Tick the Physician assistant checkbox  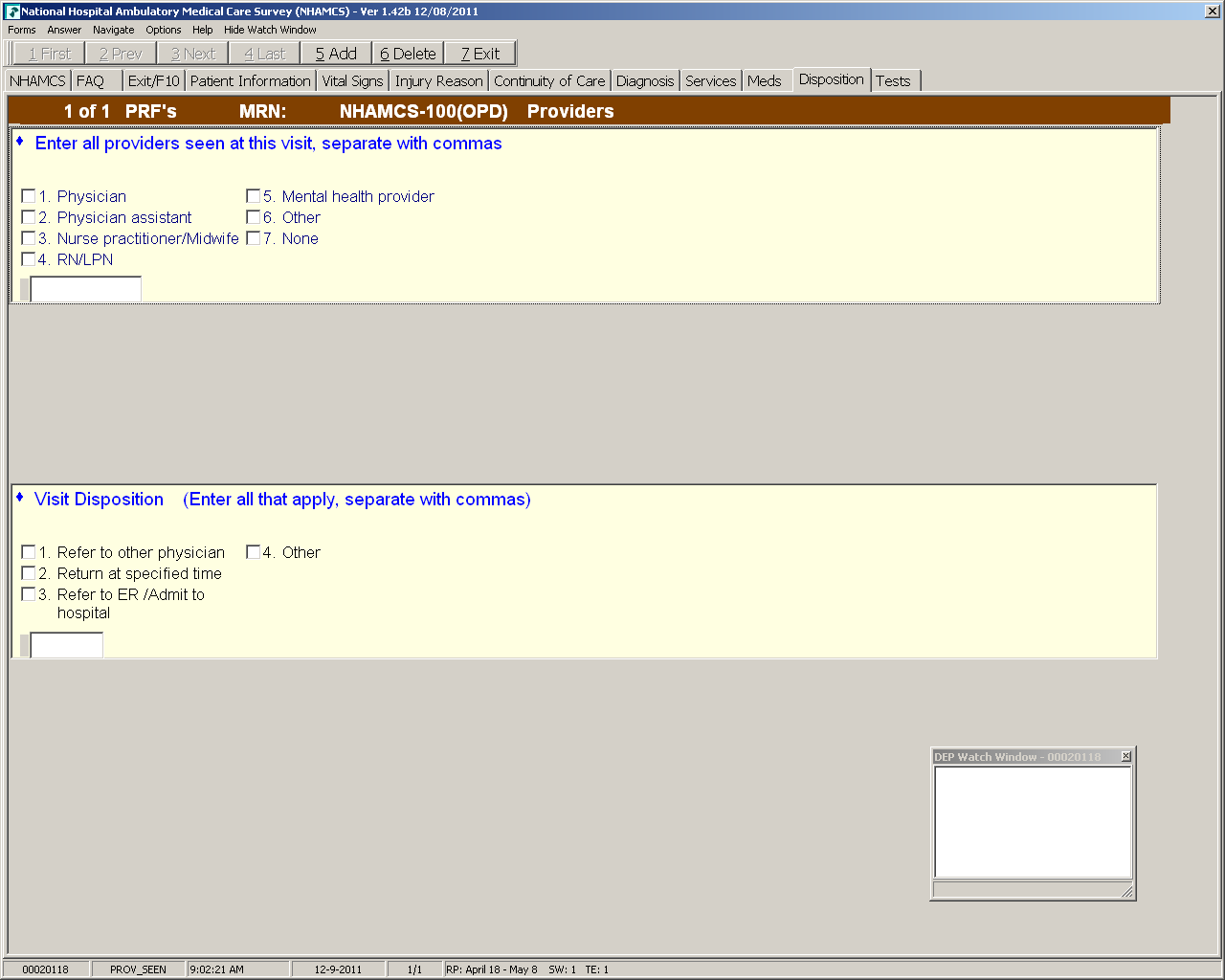[x=29, y=217]
